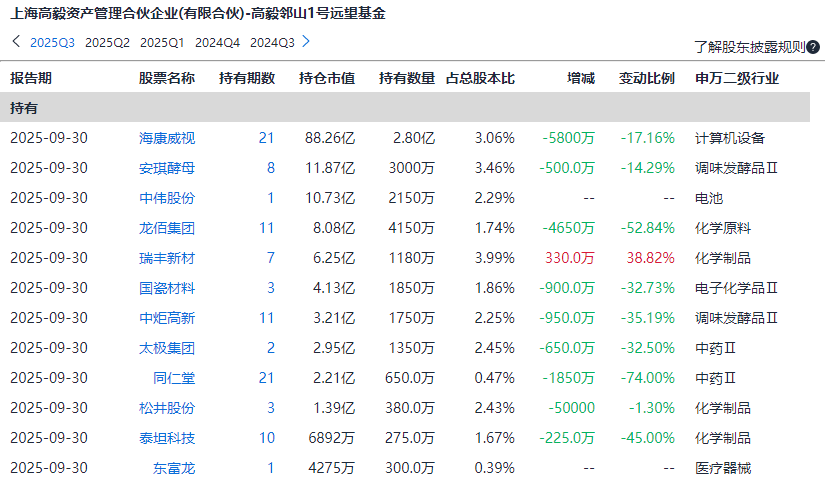Open 泰坦科技 stock link
The image size is (825, 478).
pyautogui.click(x=167, y=438)
